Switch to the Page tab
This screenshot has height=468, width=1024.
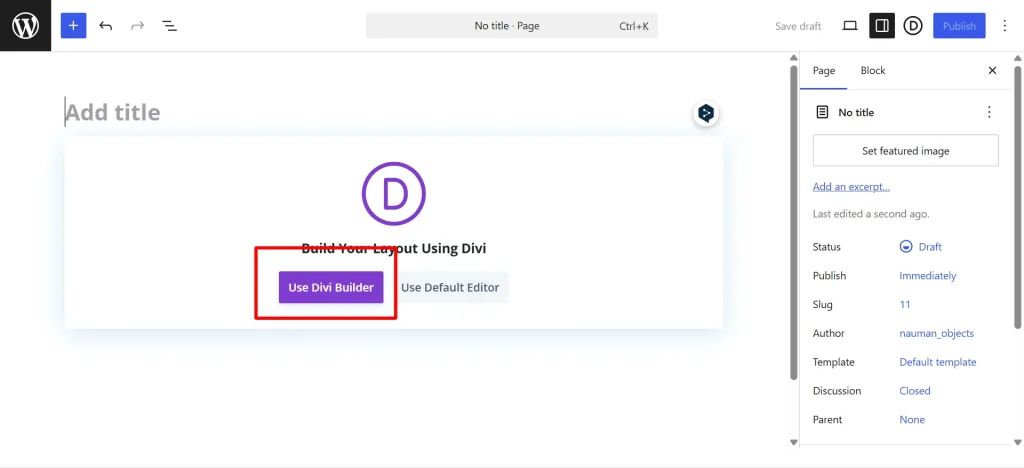(824, 70)
